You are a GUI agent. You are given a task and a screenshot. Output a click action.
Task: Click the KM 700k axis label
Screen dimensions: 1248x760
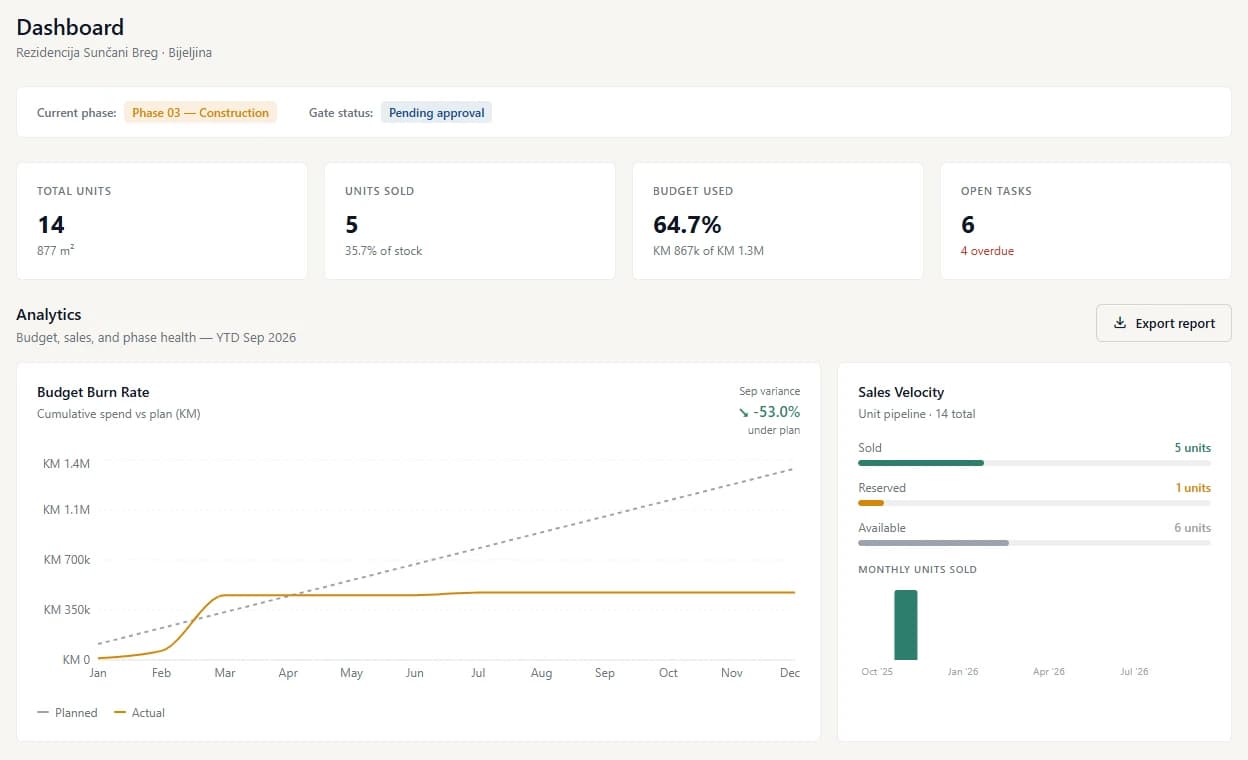pyautogui.click(x=66, y=560)
